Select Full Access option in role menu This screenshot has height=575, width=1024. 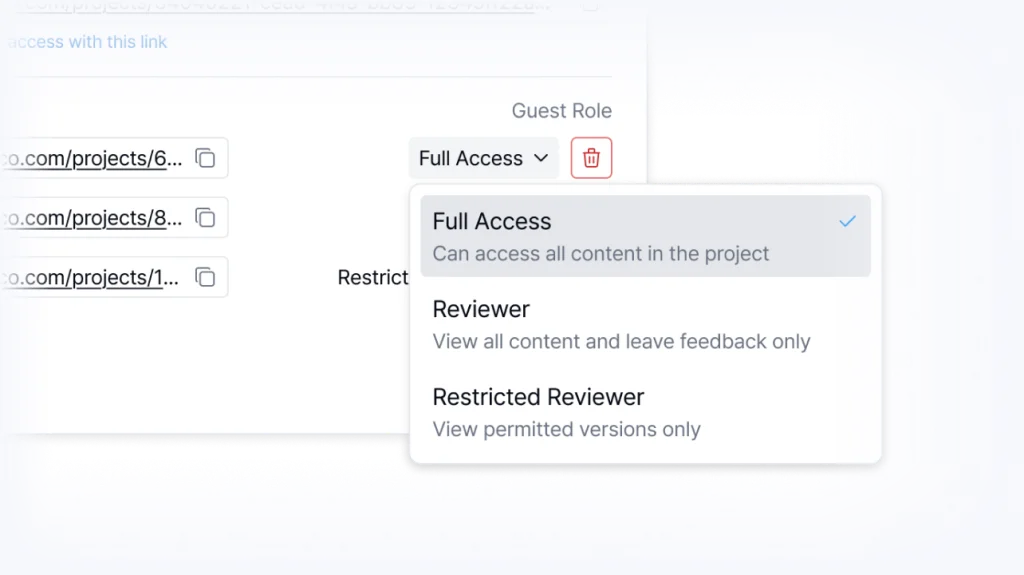(492, 221)
